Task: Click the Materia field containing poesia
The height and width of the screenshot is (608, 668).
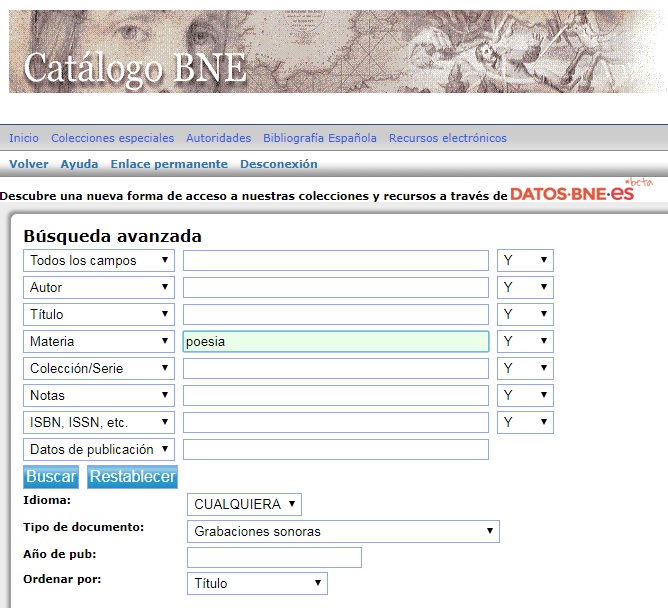Action: click(336, 341)
